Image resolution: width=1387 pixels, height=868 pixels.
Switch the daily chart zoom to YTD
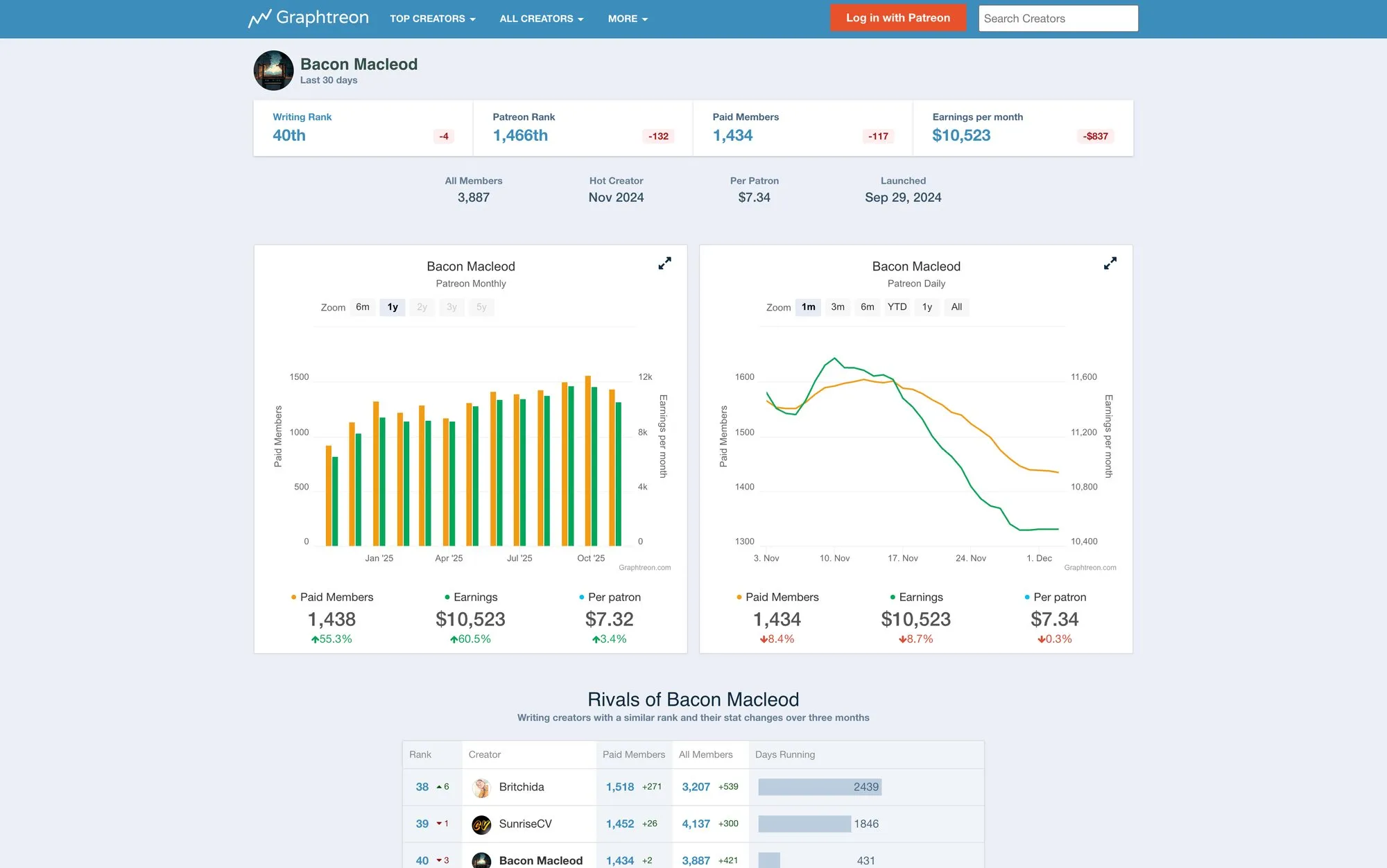[897, 306]
